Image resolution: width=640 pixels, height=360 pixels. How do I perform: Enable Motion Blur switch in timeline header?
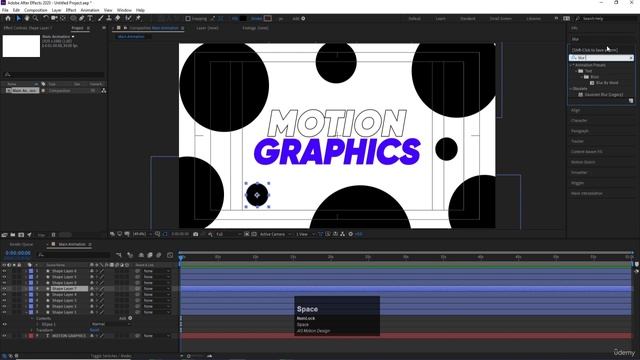[159, 255]
